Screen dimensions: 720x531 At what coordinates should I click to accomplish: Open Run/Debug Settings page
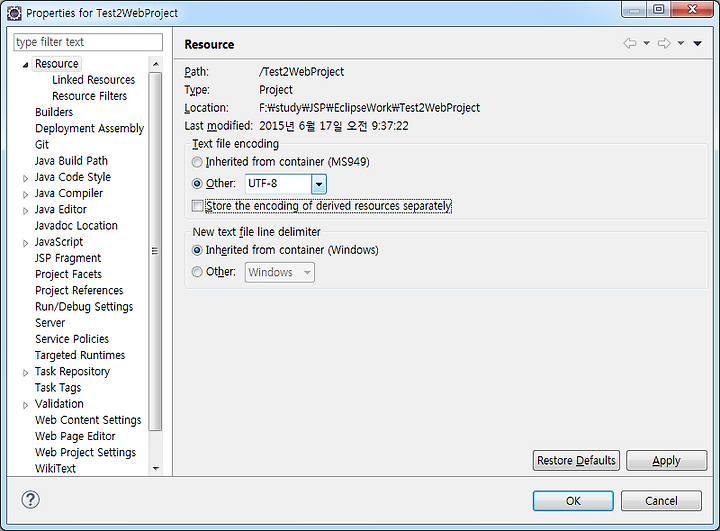[x=84, y=306]
